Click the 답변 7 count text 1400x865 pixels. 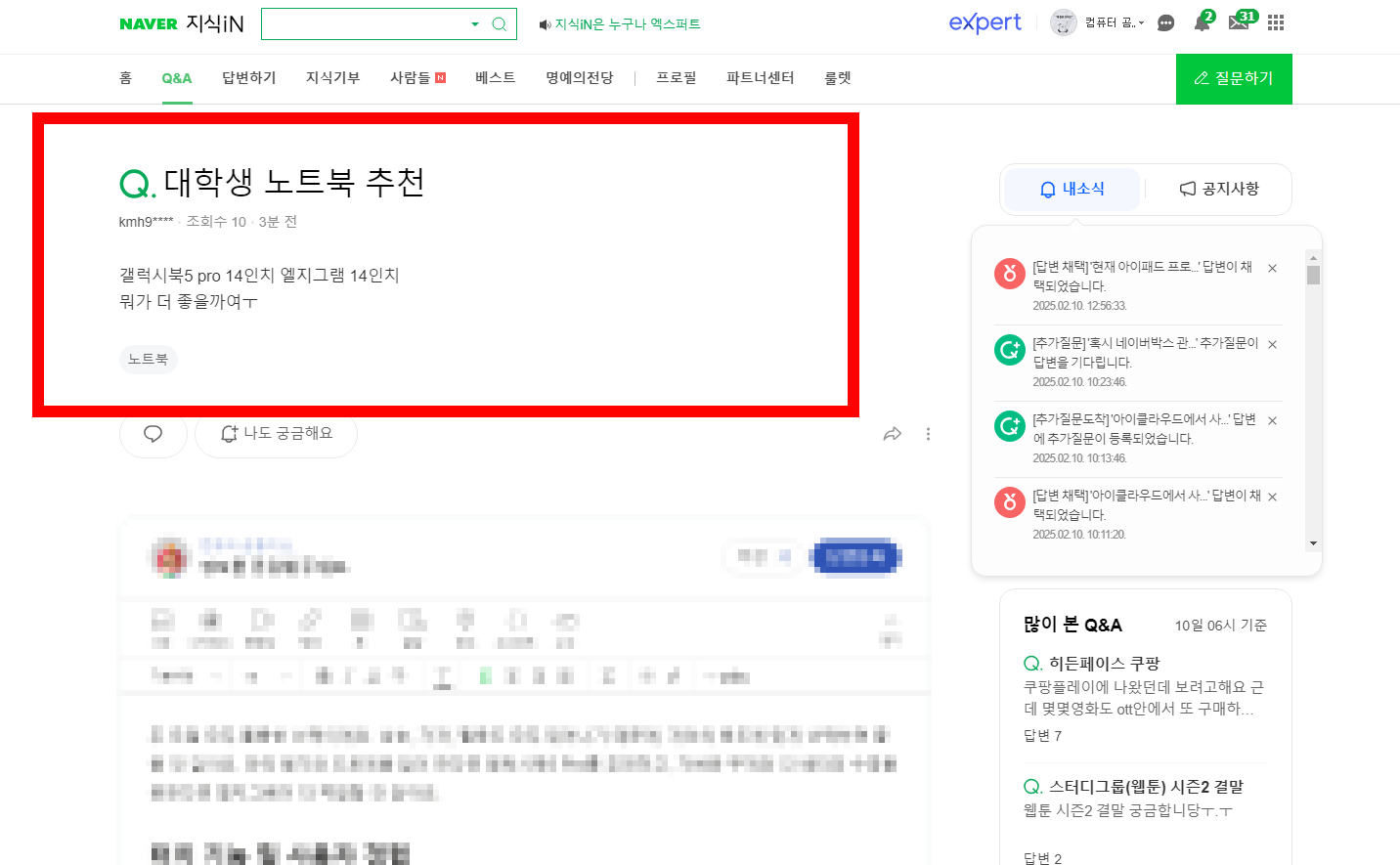pos(1043,736)
